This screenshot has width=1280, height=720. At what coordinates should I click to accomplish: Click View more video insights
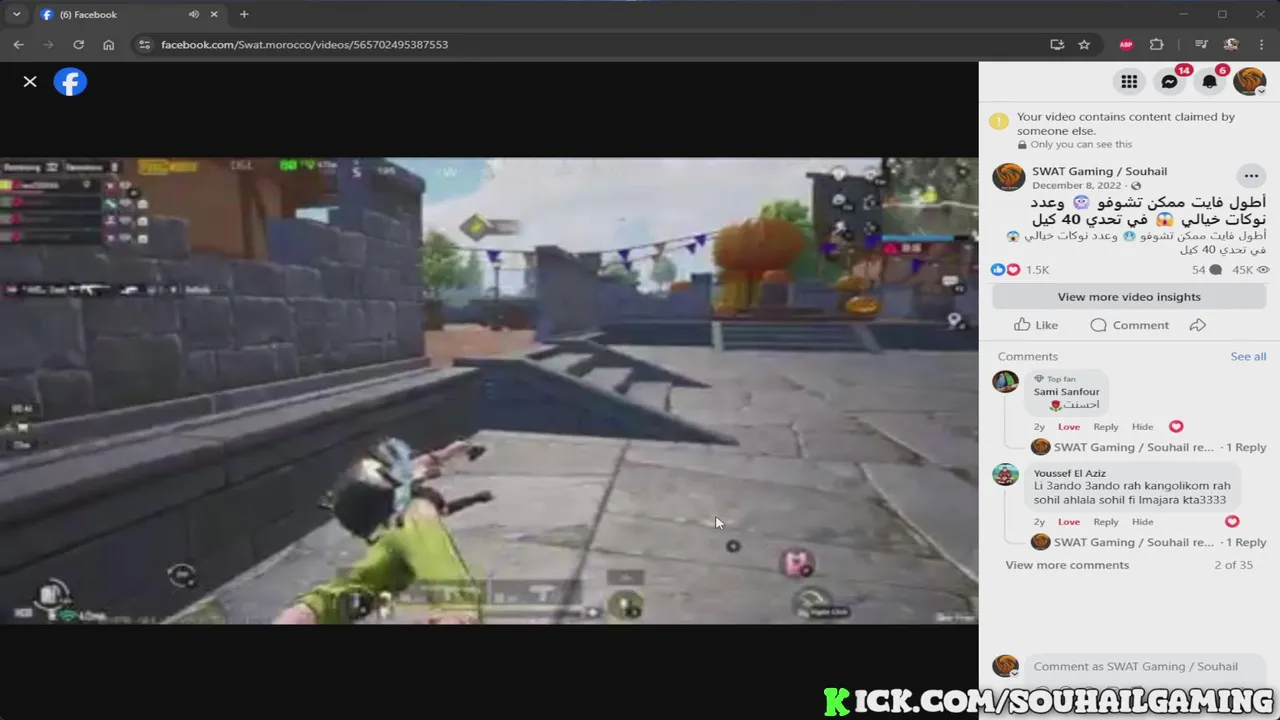click(x=1128, y=297)
